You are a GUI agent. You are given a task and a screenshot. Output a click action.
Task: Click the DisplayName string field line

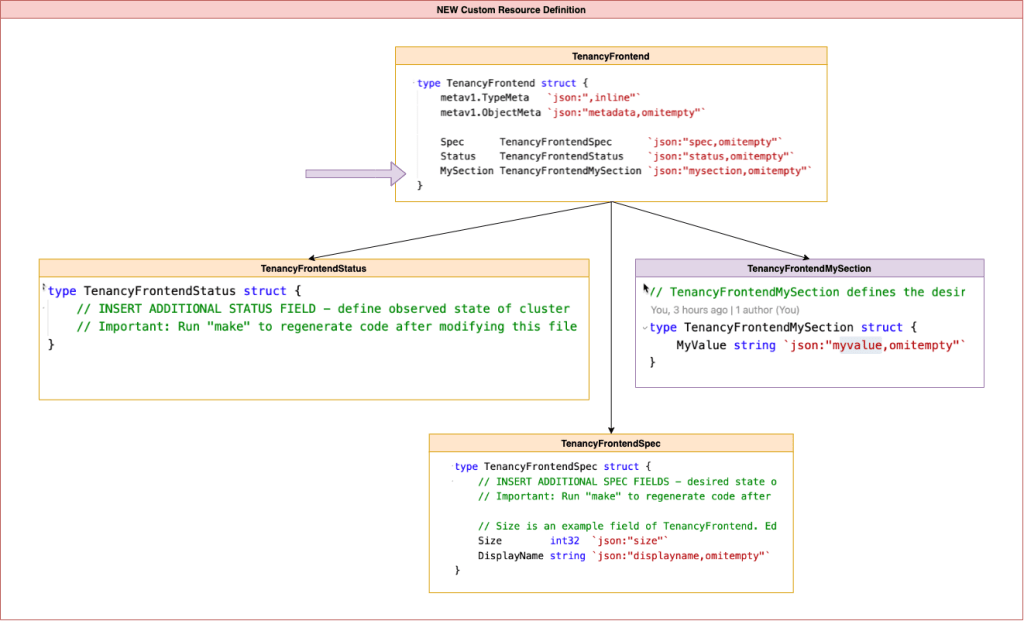pyautogui.click(x=625, y=555)
